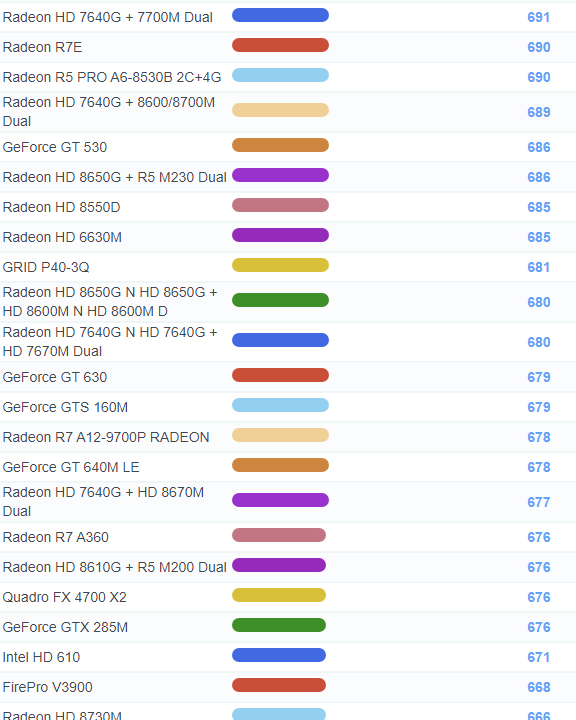Open the GeForce GTS 160M name
This screenshot has width=576, height=720.
tap(65, 407)
